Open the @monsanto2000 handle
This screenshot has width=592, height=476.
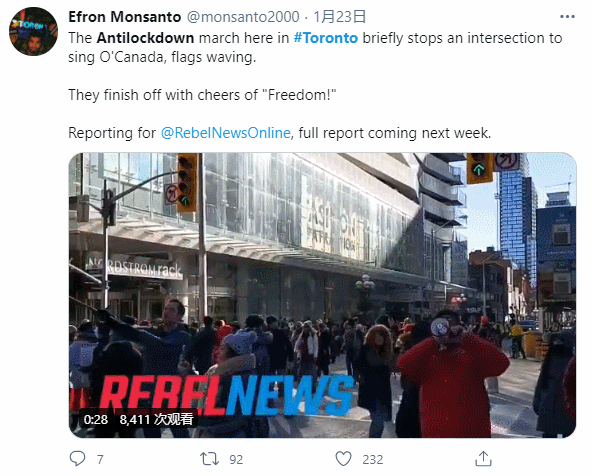243,17
